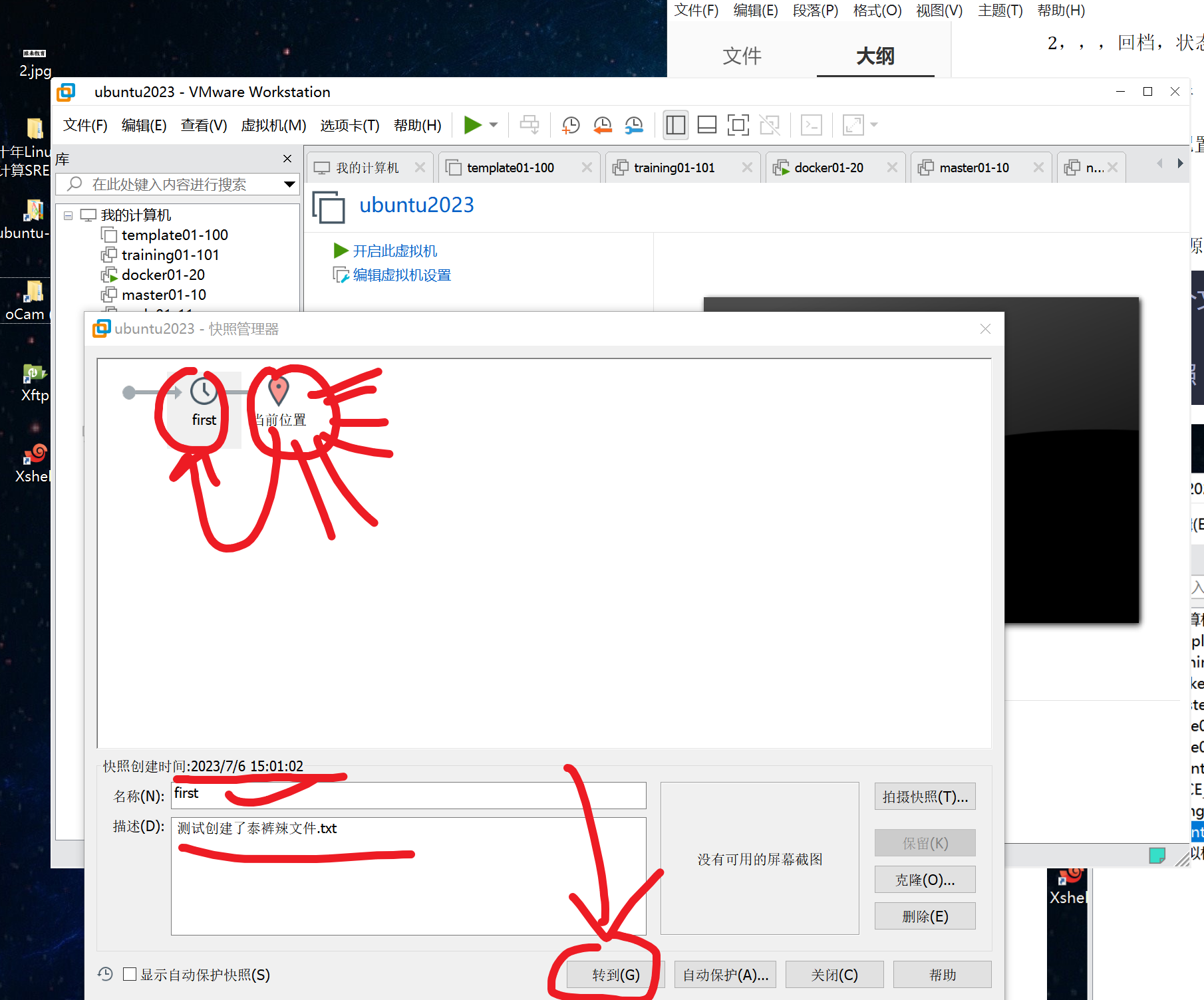1204x1000 pixels.
Task: Open the 文件(F) menu in VMware
Action: point(85,125)
